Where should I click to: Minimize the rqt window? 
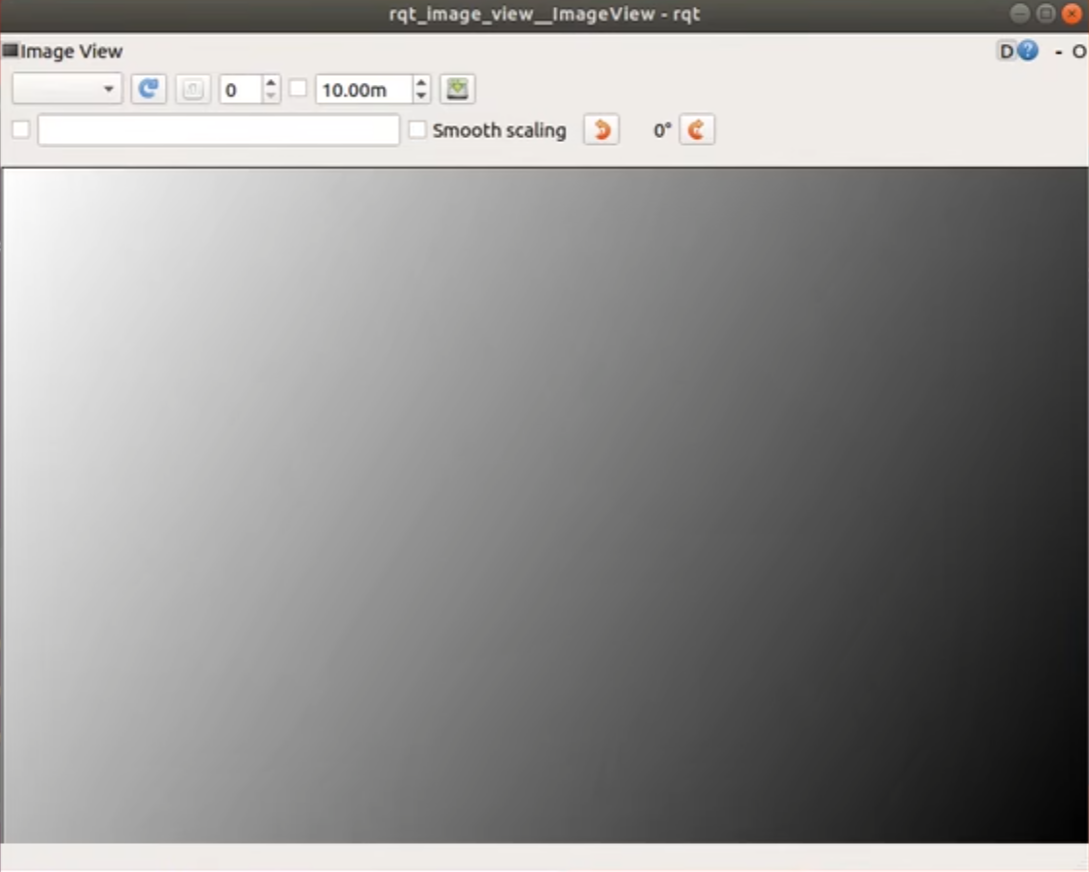[1020, 14]
